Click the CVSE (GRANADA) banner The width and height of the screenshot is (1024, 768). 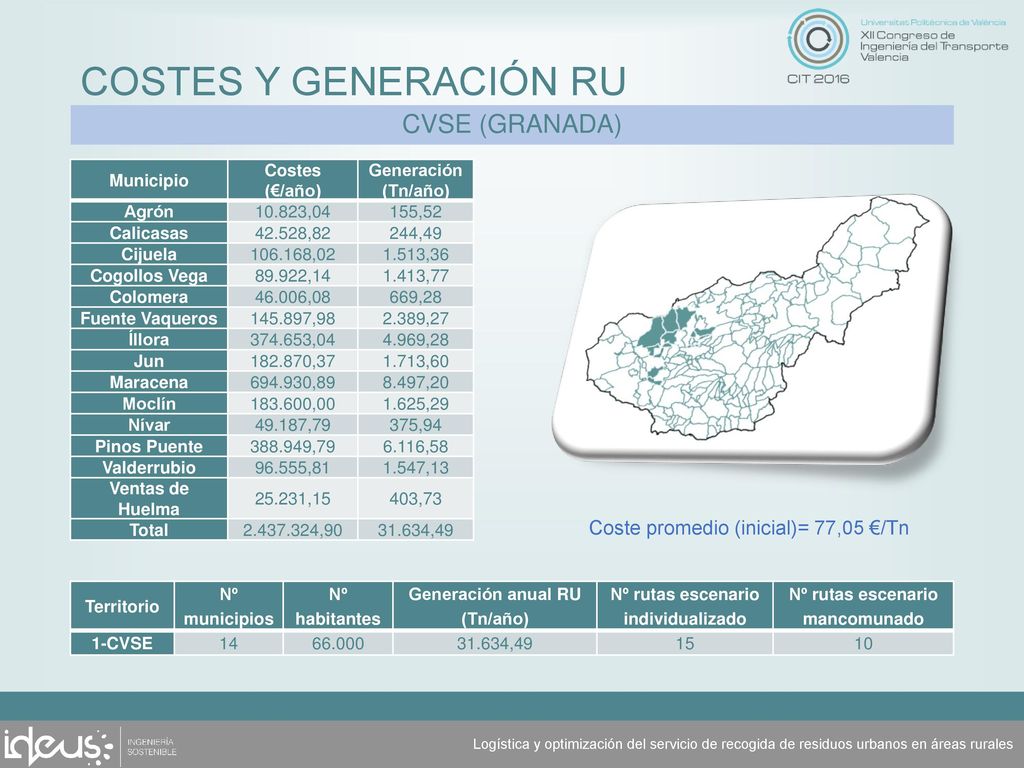click(x=512, y=124)
